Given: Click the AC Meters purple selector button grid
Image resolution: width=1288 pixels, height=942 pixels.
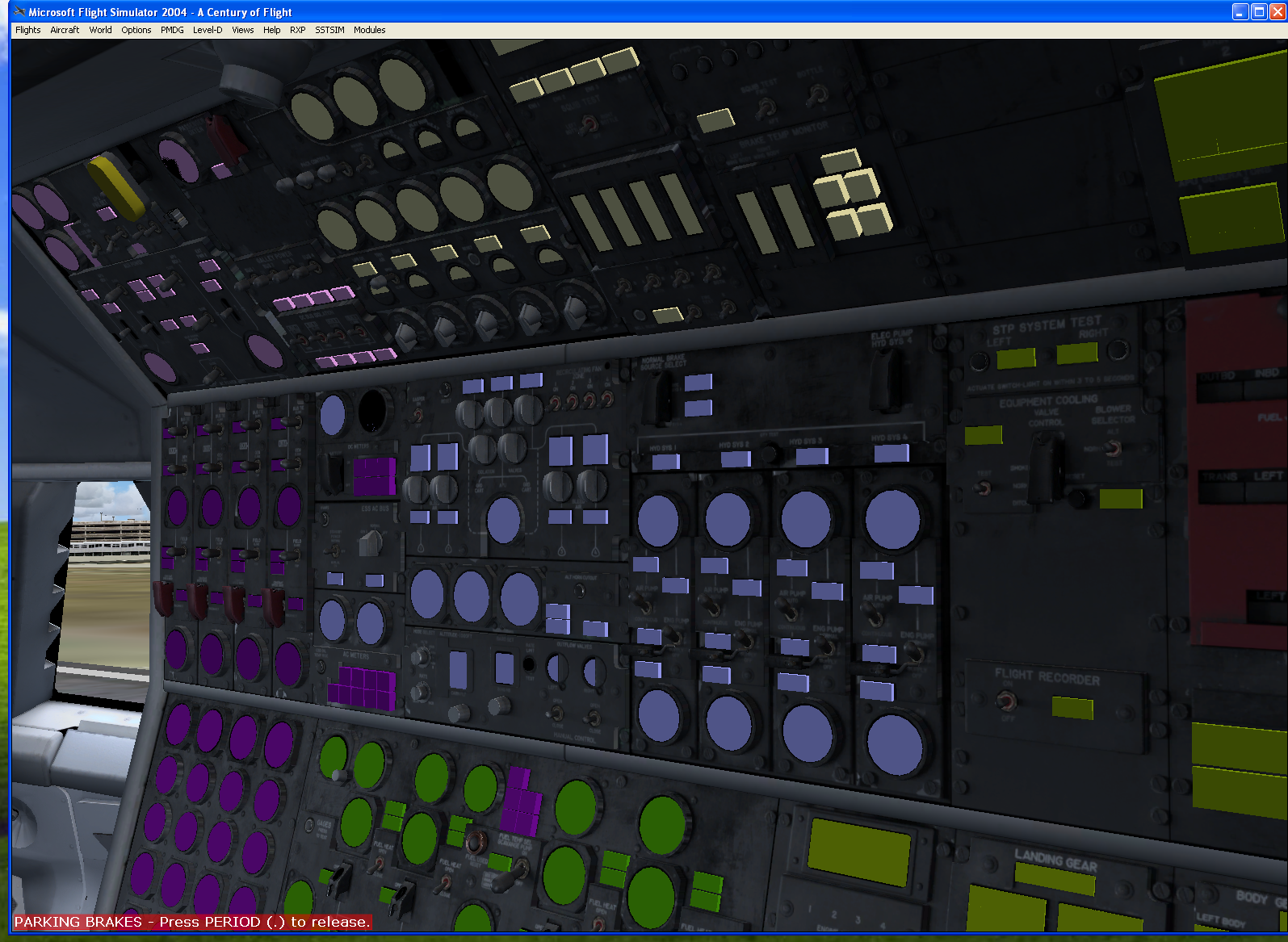Looking at the screenshot, I should point(361,689).
